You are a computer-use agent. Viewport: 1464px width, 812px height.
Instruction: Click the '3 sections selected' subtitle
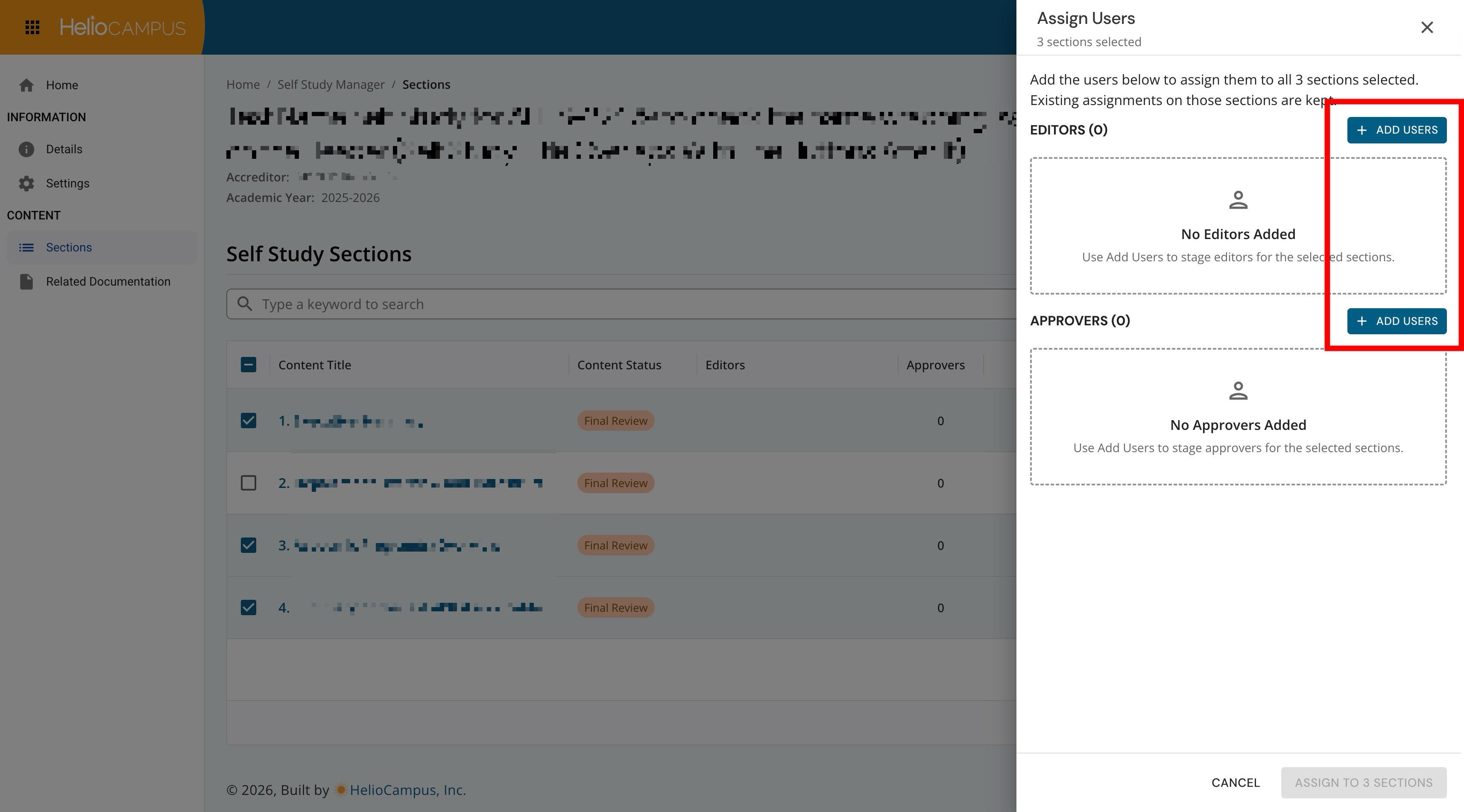pos(1089,42)
